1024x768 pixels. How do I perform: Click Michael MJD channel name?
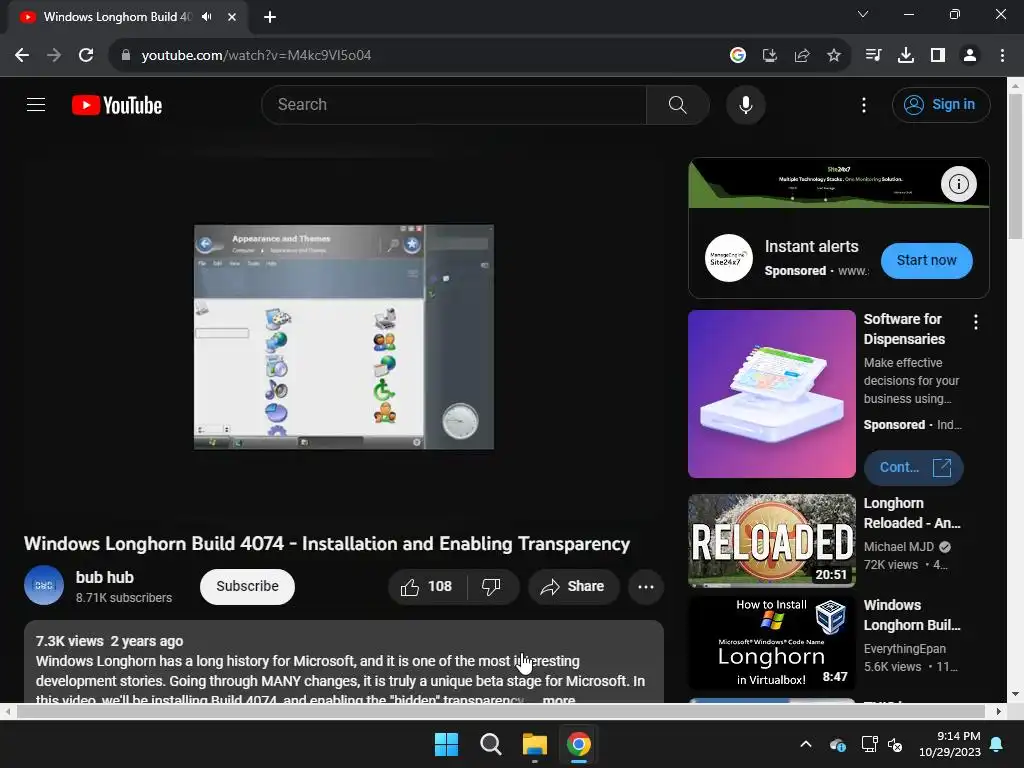pos(899,547)
